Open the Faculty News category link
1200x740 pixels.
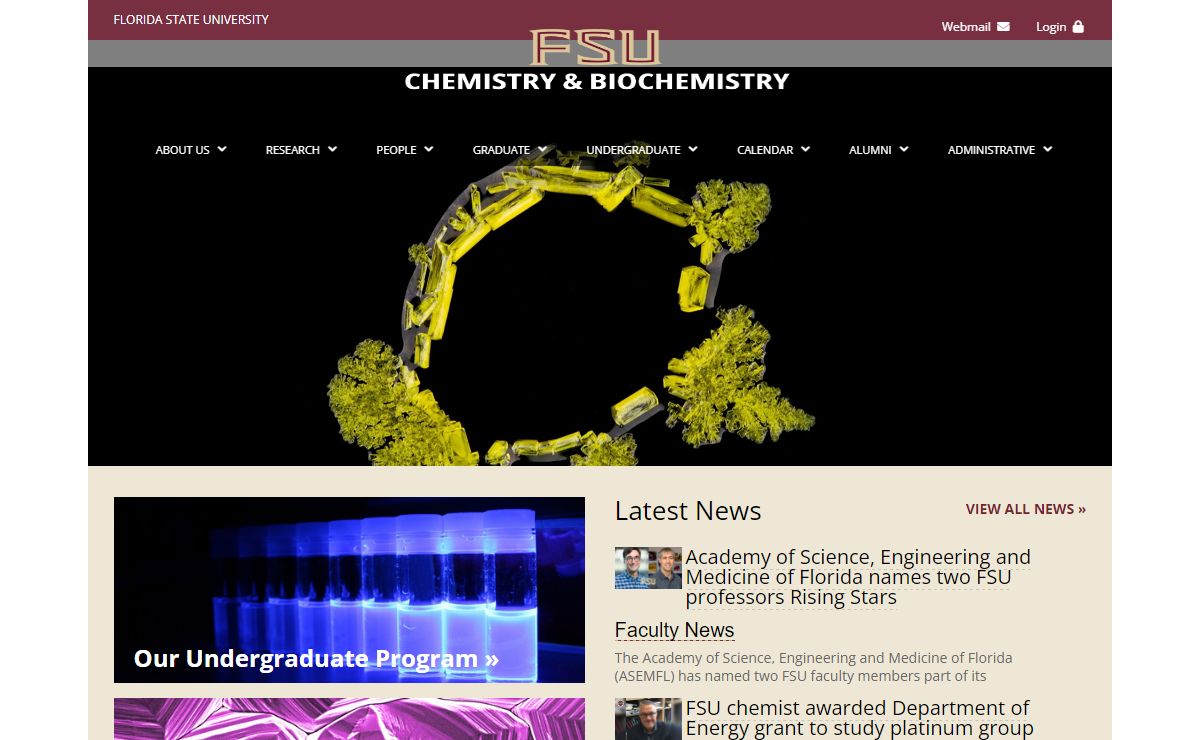[x=674, y=630]
